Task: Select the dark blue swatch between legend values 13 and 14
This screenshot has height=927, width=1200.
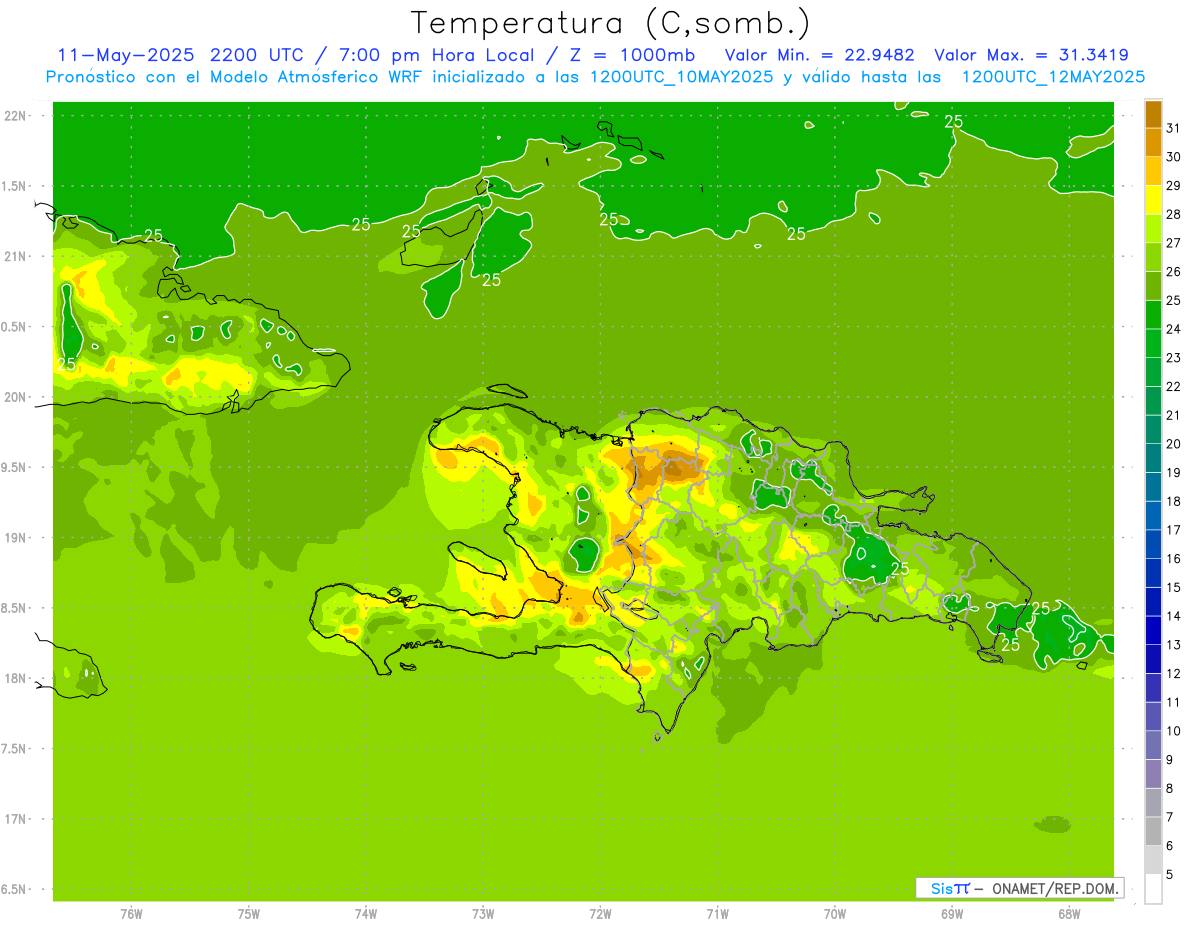Action: (x=1153, y=631)
